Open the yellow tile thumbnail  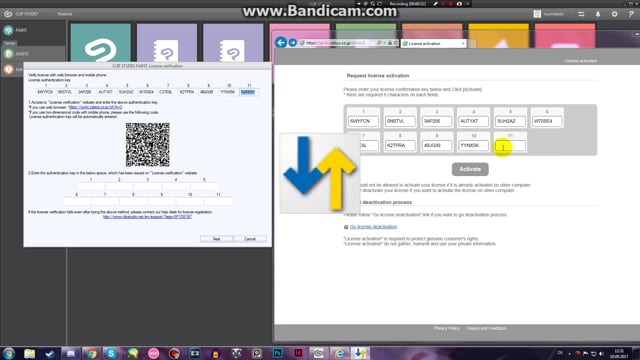click(x=498, y=36)
